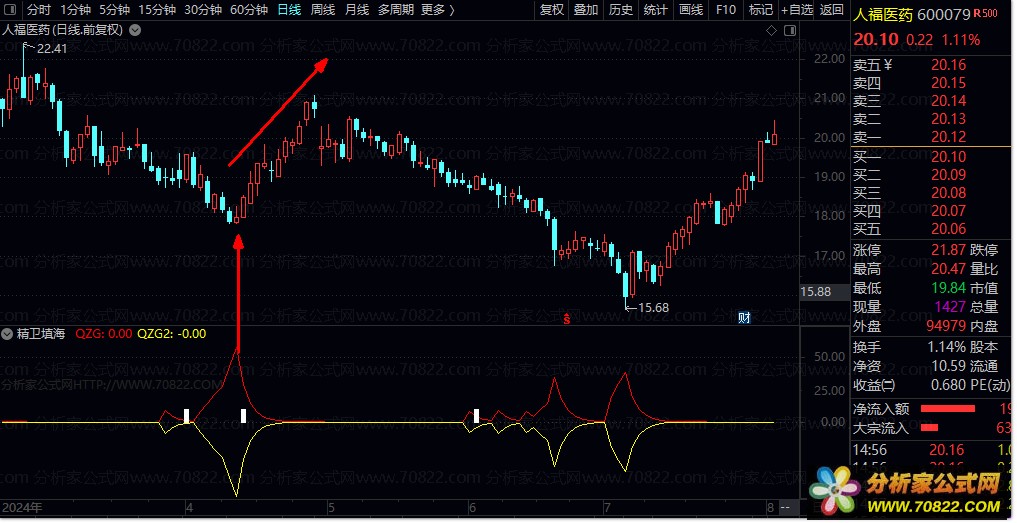This screenshot has height=523, width=1017.
Task: Click the QZG: 0.00 indicator value
Action: point(104,334)
